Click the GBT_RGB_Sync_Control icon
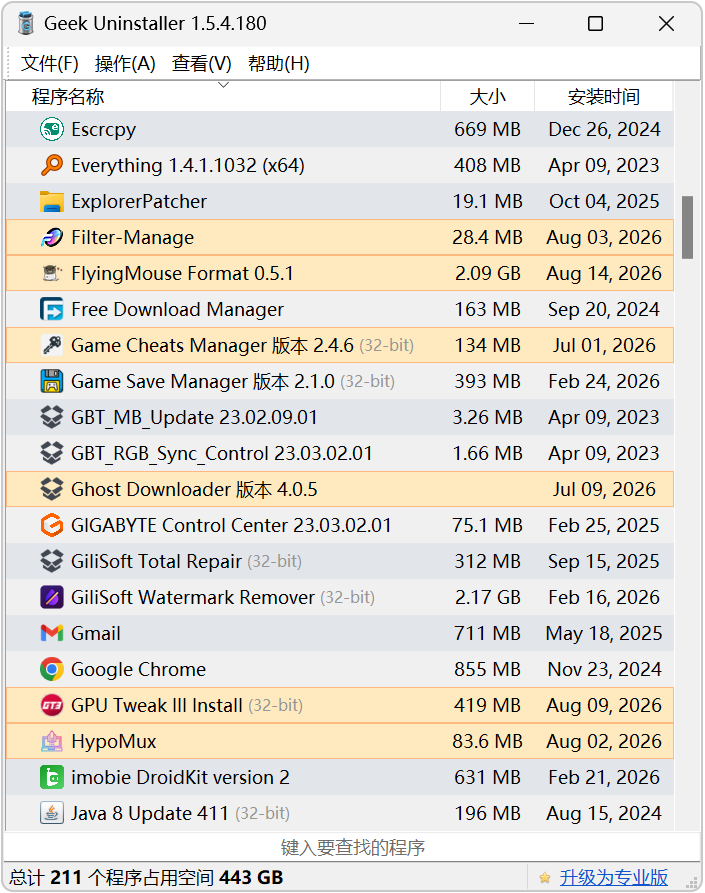Viewport: 705px width, 893px height. pyautogui.click(x=52, y=453)
